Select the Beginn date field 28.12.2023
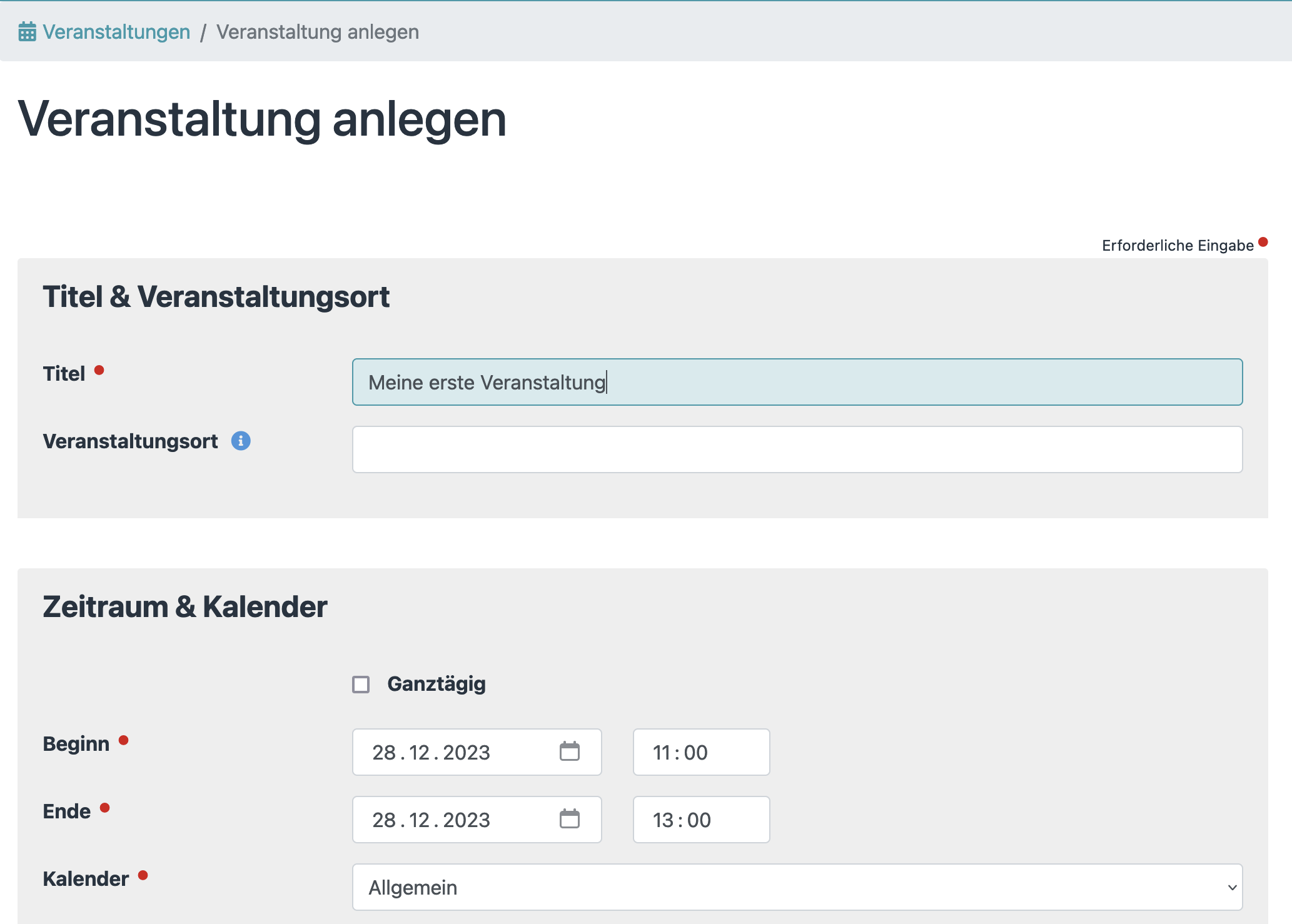Screen dimensions: 1292x924 coord(432,752)
